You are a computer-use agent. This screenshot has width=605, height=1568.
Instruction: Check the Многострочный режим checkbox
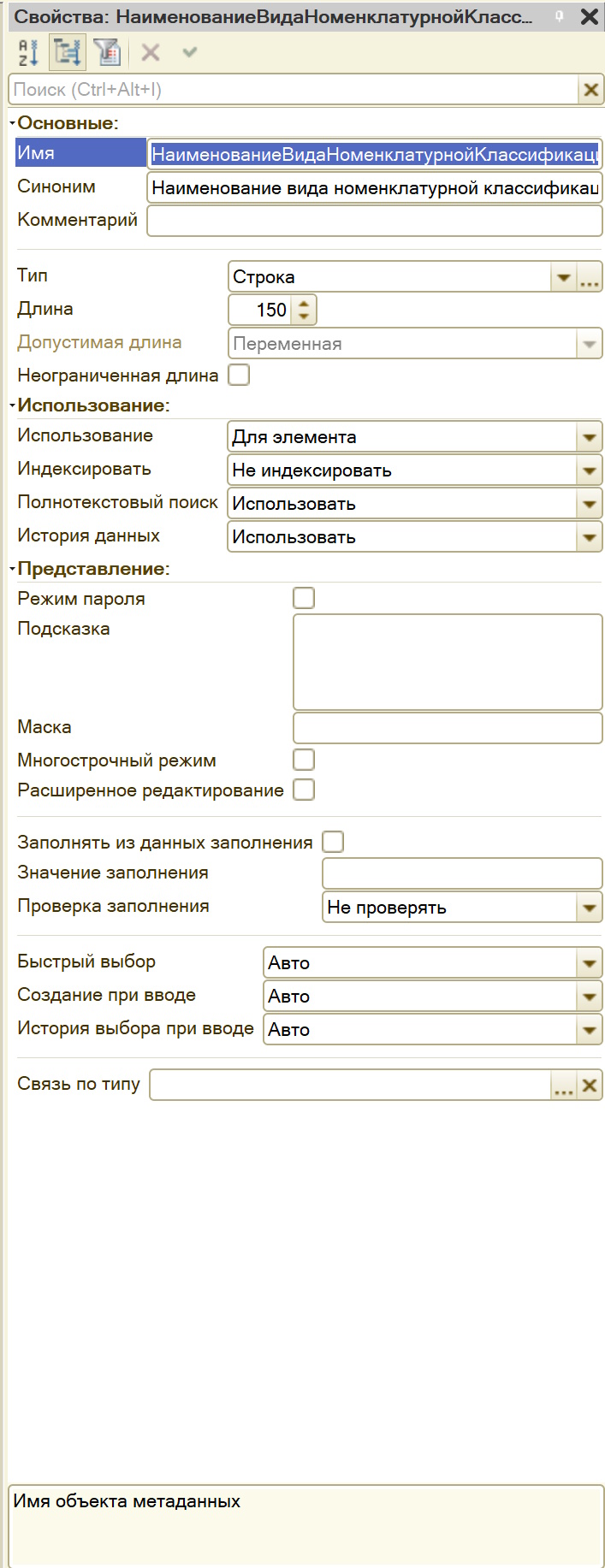coord(304,760)
